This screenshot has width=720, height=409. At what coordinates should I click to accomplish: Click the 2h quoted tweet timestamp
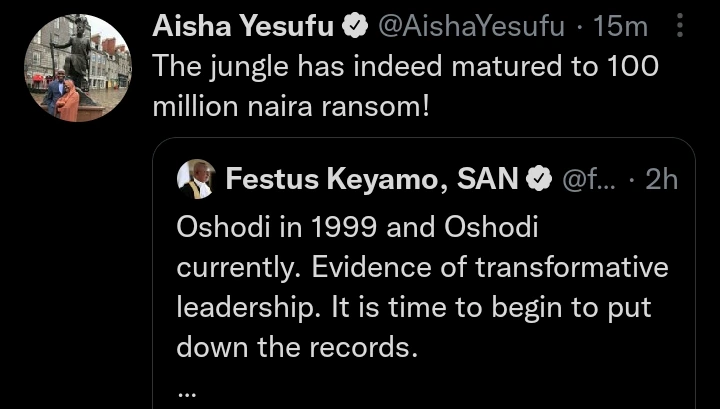pos(661,180)
